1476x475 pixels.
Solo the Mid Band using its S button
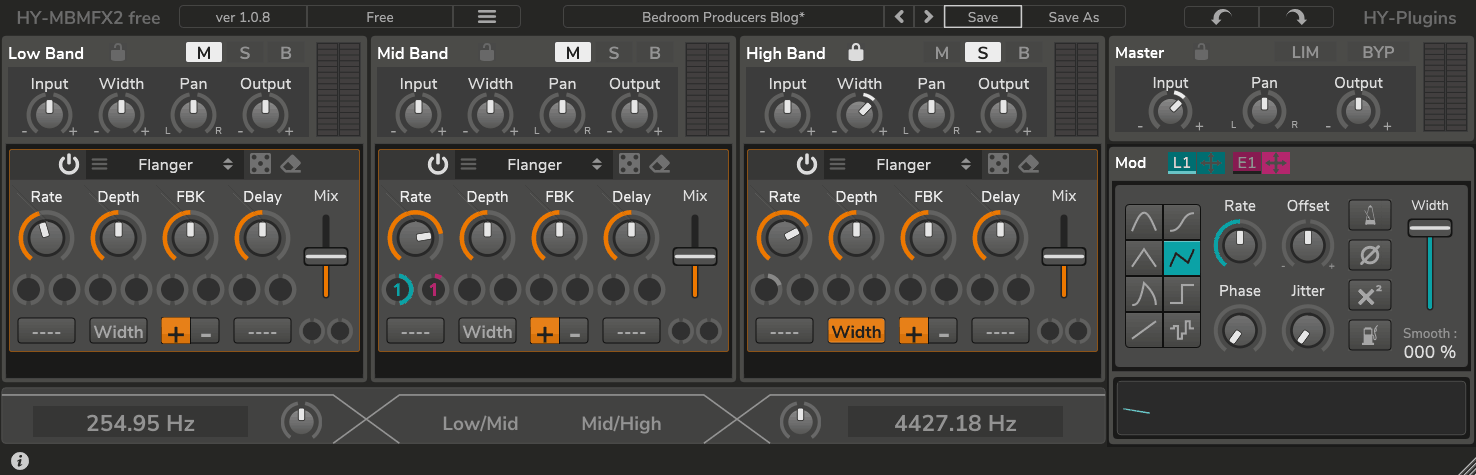614,53
